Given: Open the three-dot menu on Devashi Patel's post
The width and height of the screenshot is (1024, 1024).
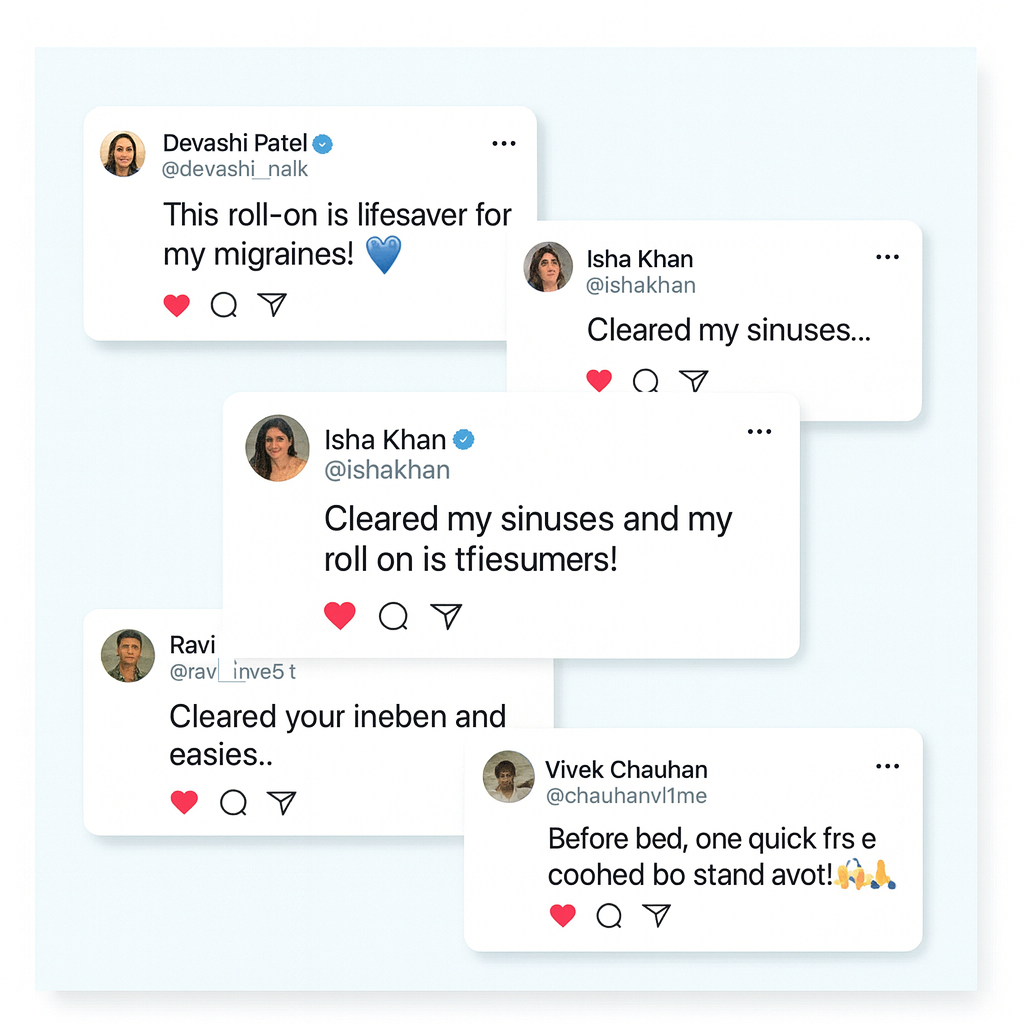Looking at the screenshot, I should click(504, 144).
